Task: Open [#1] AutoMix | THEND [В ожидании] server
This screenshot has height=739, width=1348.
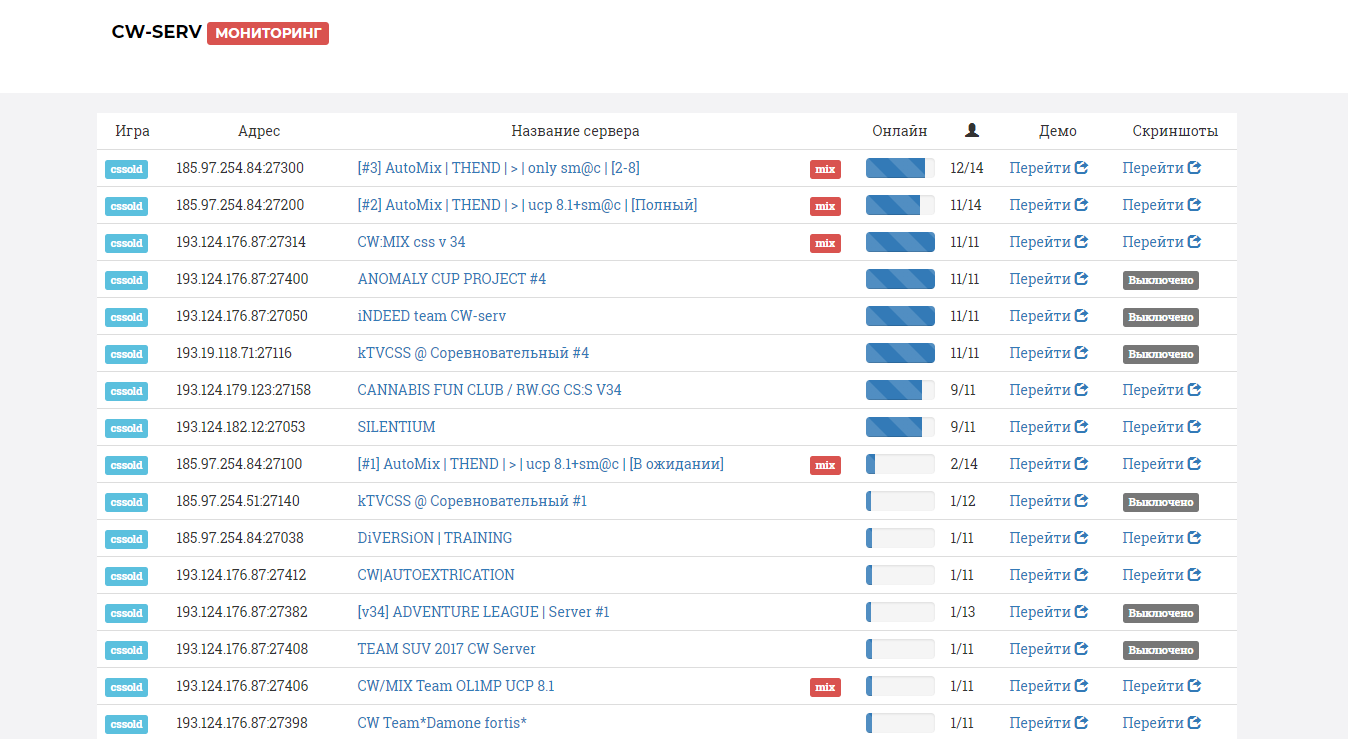Action: [540, 464]
